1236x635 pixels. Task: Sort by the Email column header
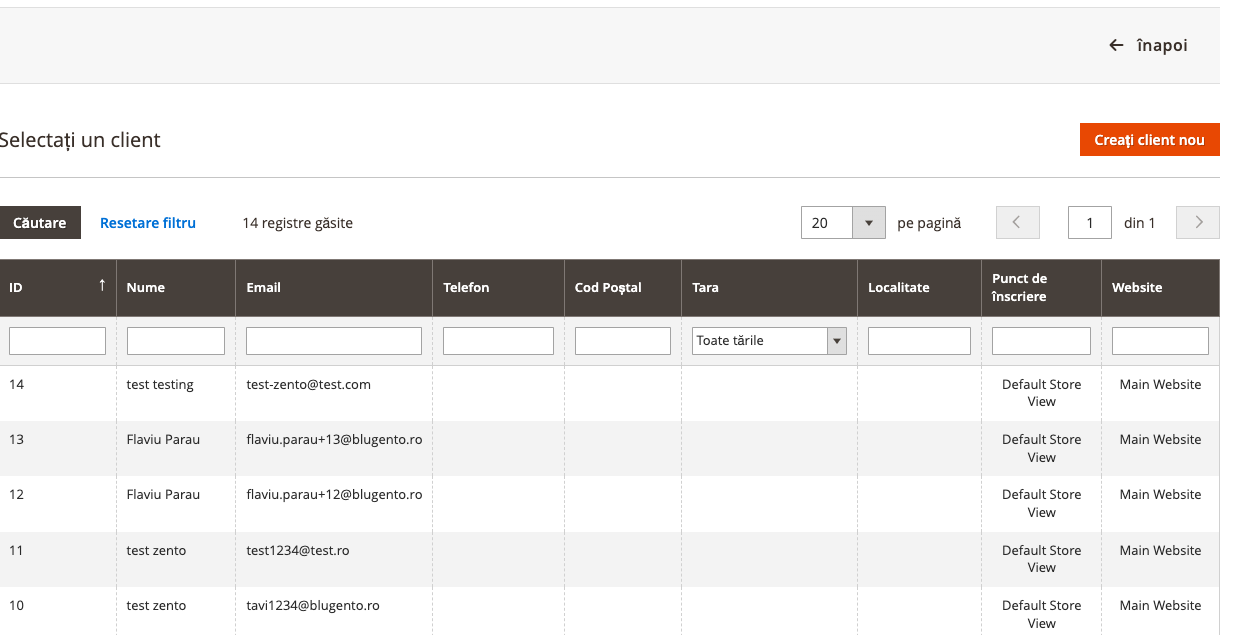(x=334, y=288)
